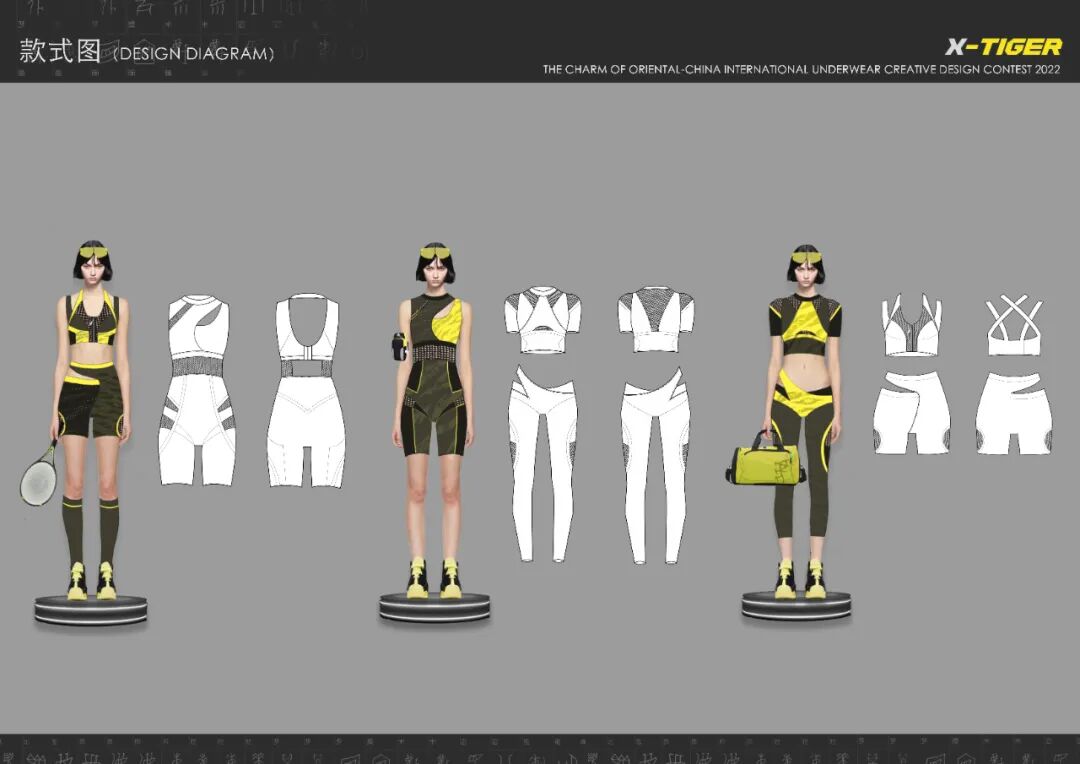Image resolution: width=1080 pixels, height=764 pixels.
Task: Click the arm-mounted phone holder on middle model
Action: tap(399, 347)
